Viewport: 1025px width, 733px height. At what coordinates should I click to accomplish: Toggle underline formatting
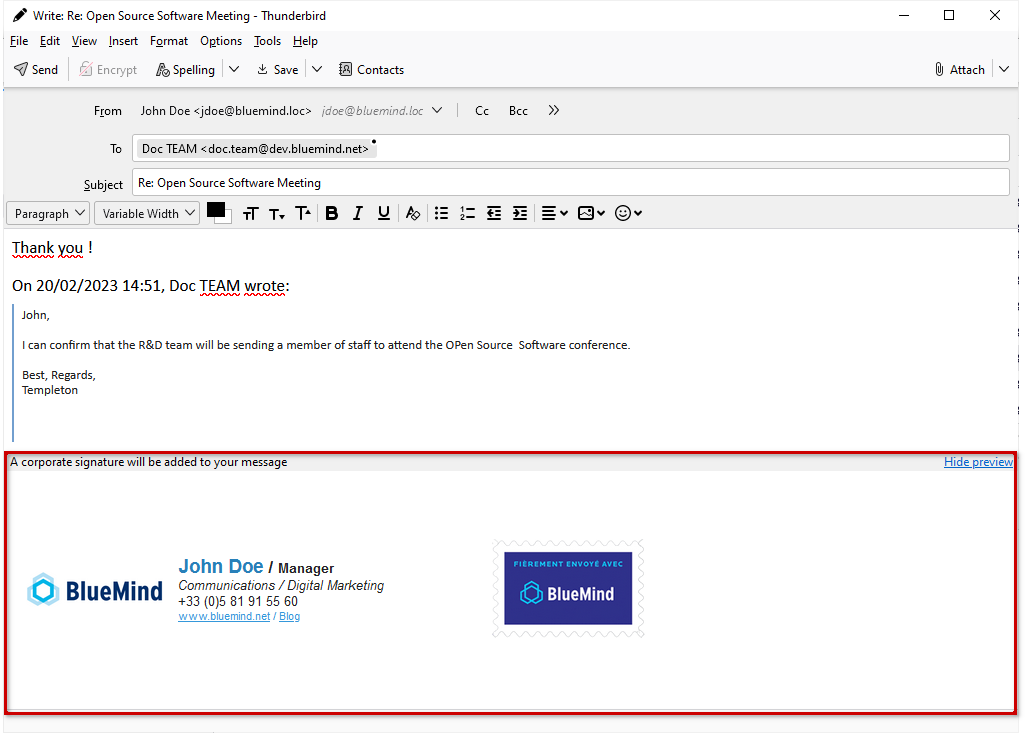click(x=383, y=213)
